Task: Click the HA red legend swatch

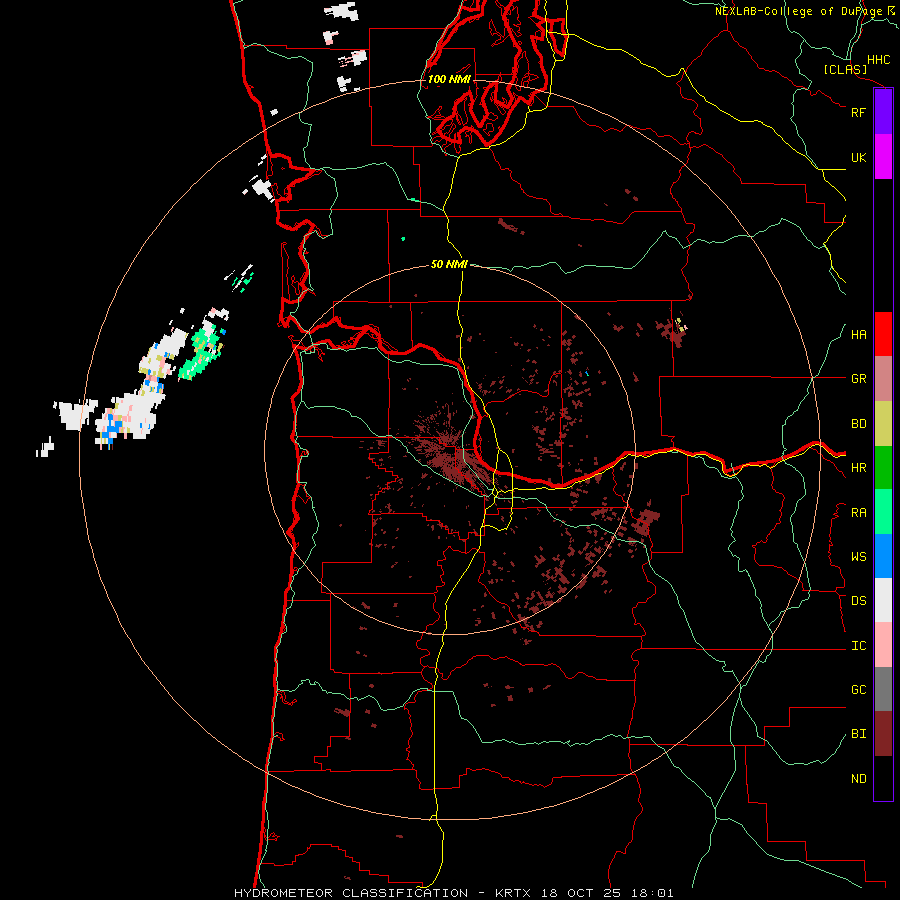Action: 883,334
